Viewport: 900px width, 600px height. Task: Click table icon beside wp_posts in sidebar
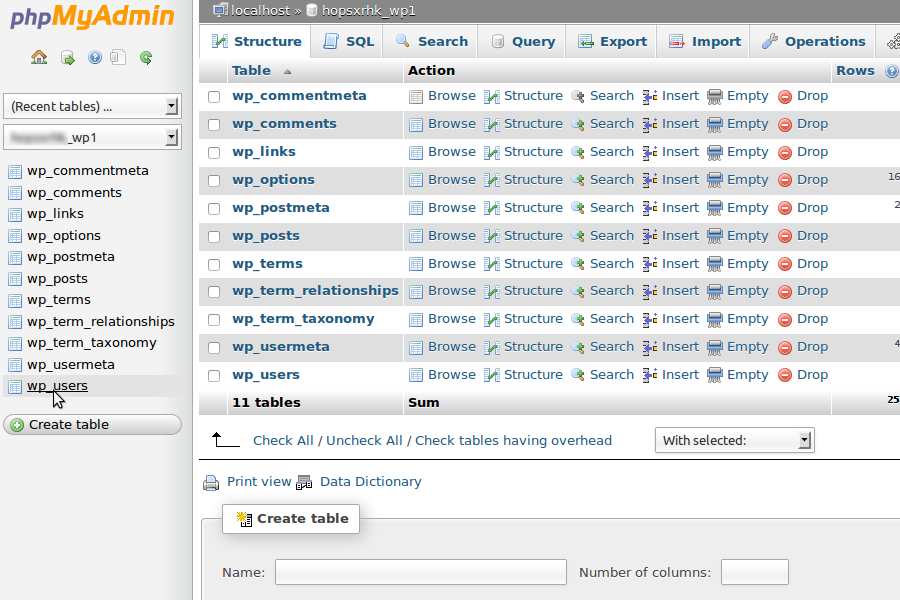[x=15, y=280]
